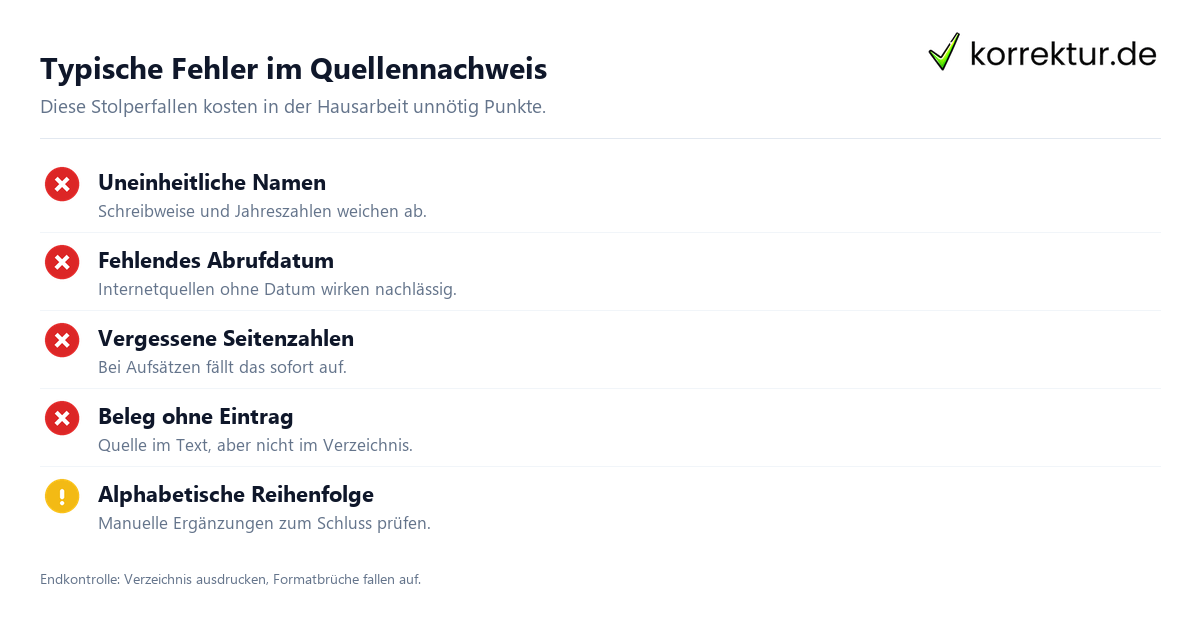Click the red X icon beside Fehlendes Abrufdatum

click(x=62, y=262)
